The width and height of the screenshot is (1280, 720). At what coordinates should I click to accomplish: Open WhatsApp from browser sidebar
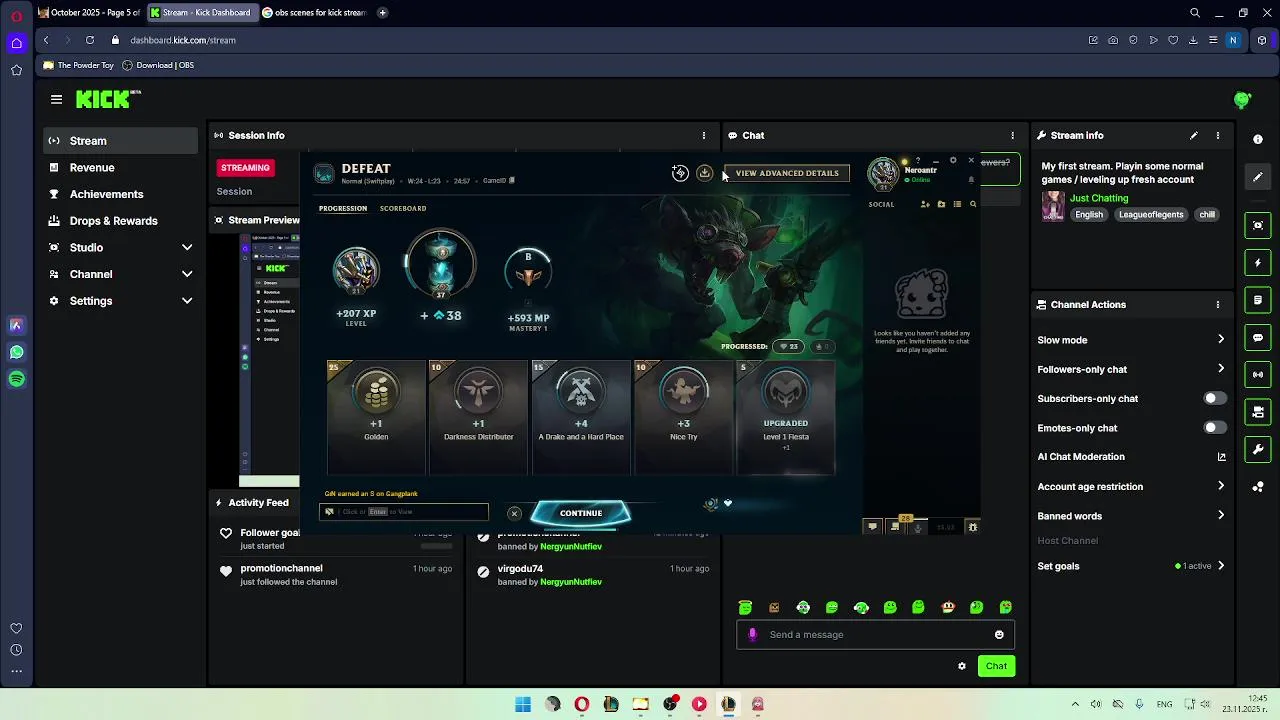[x=16, y=352]
